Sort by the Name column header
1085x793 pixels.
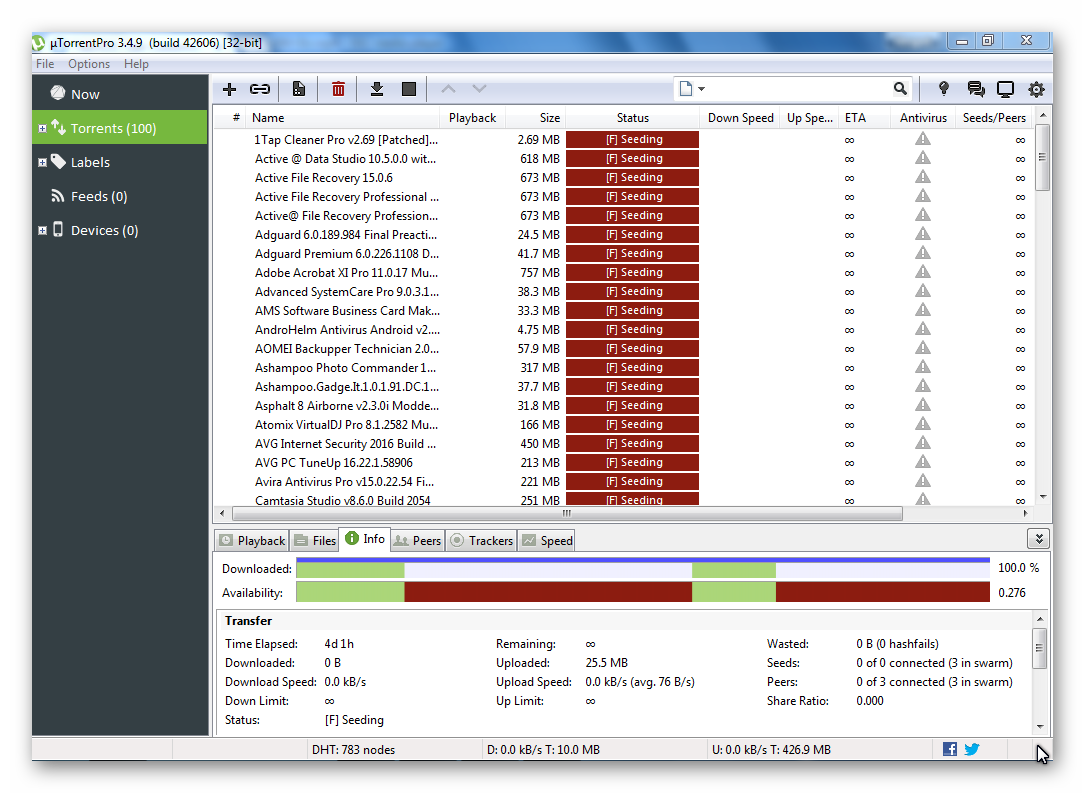(x=343, y=118)
